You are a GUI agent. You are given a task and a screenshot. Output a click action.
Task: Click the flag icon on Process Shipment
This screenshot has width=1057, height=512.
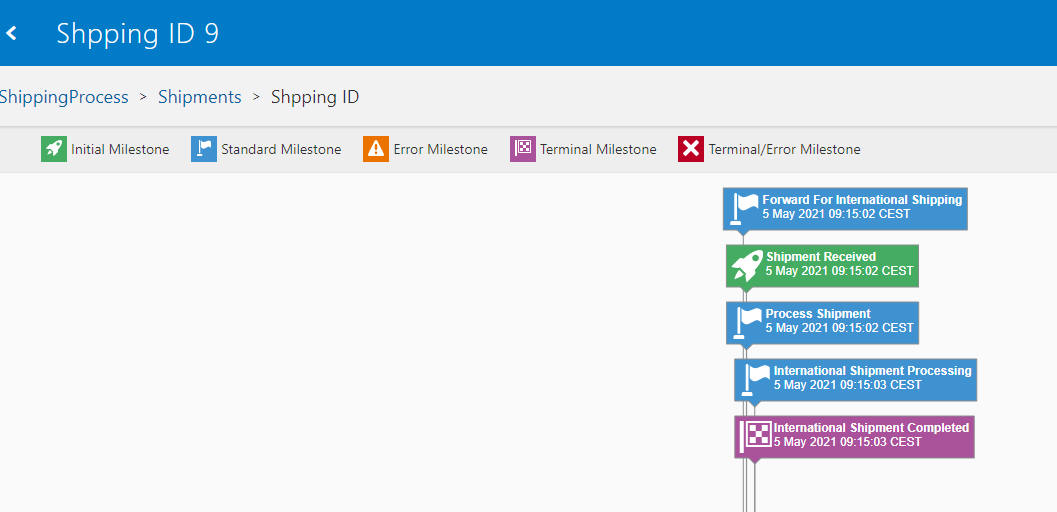747,322
